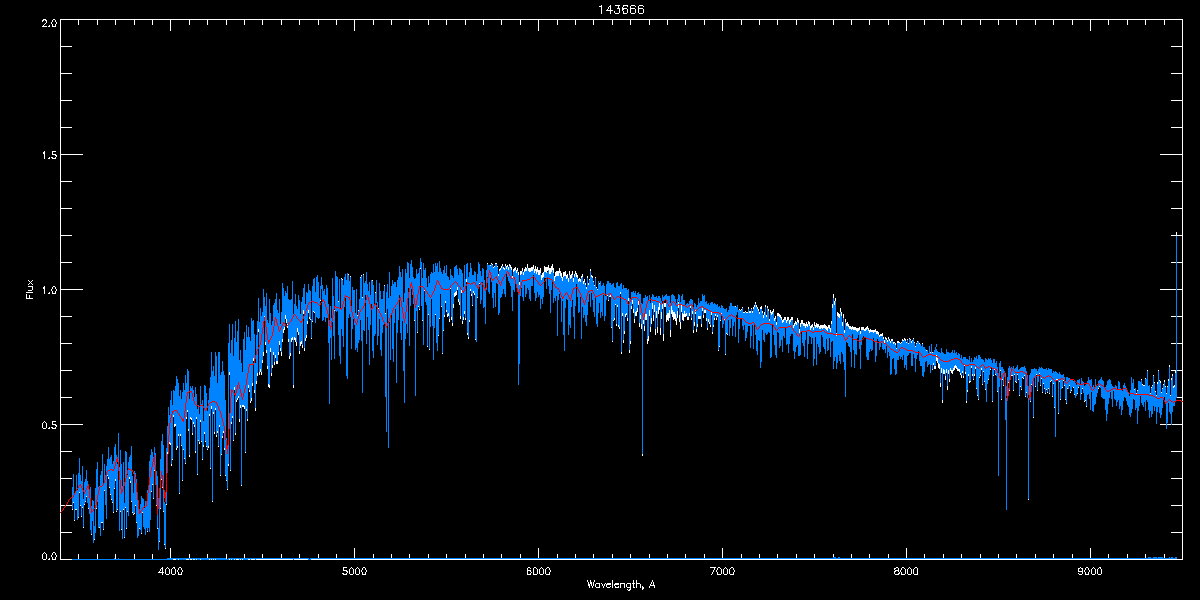Click the Flux axis label
This screenshot has height=600, width=1200.
pyautogui.click(x=30, y=290)
